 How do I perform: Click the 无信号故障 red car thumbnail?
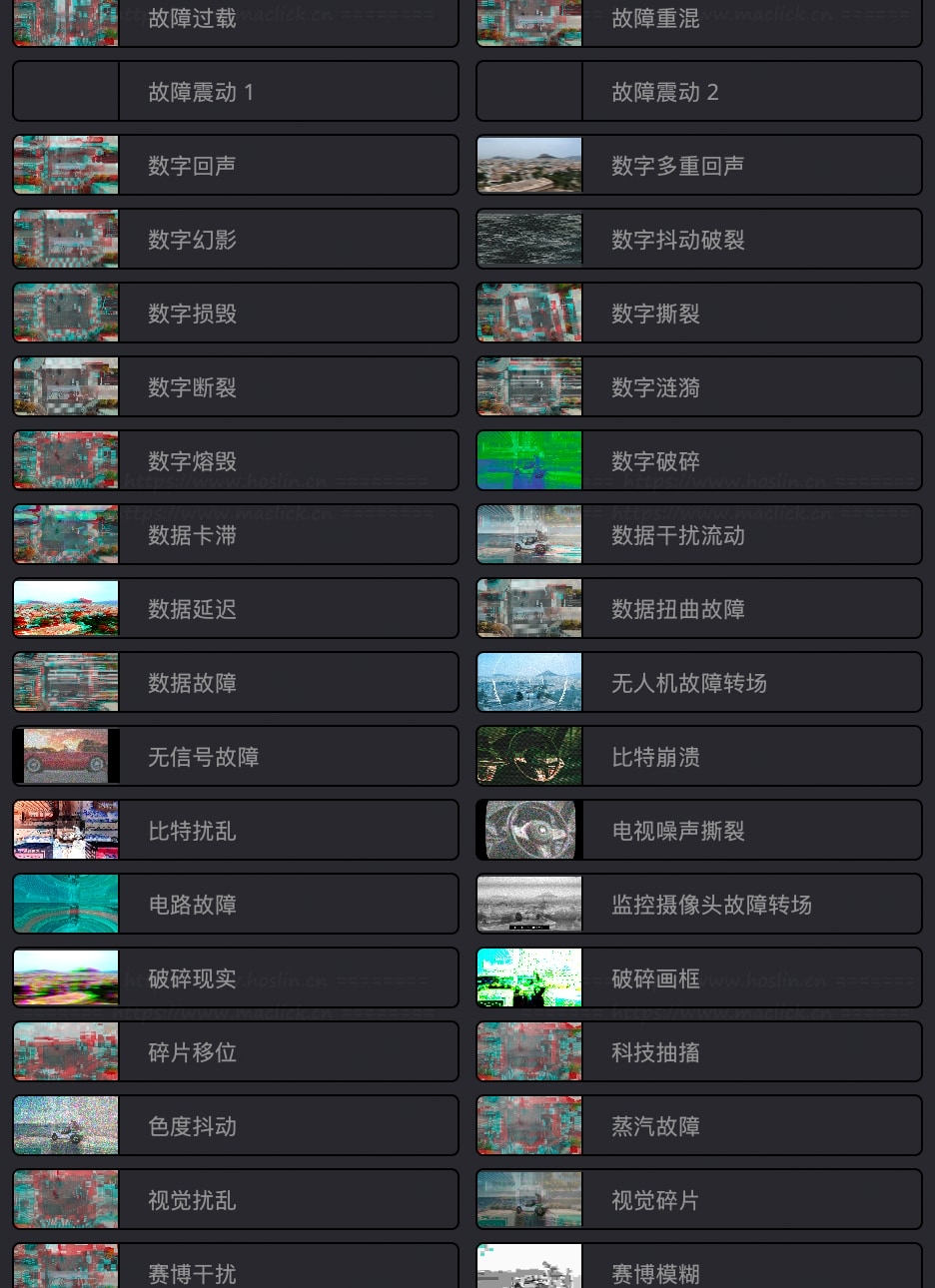(x=66, y=756)
